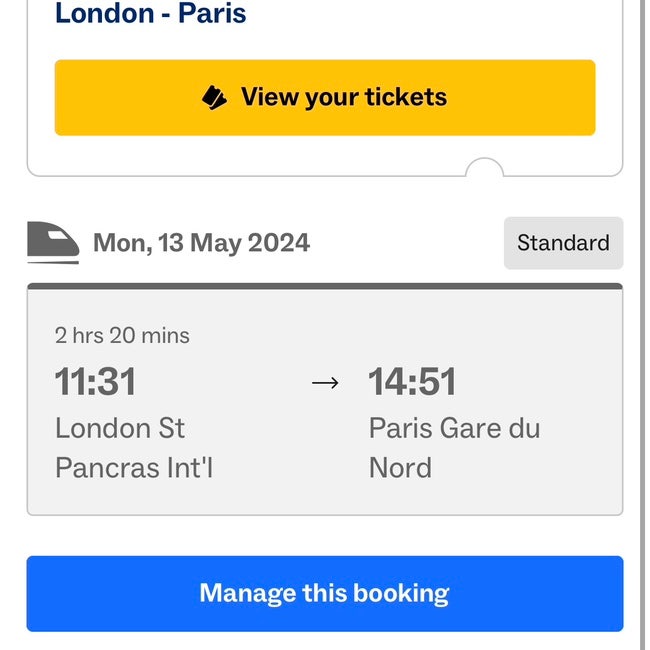Select the Standard class badge
The width and height of the screenshot is (650, 650).
pyautogui.click(x=563, y=243)
